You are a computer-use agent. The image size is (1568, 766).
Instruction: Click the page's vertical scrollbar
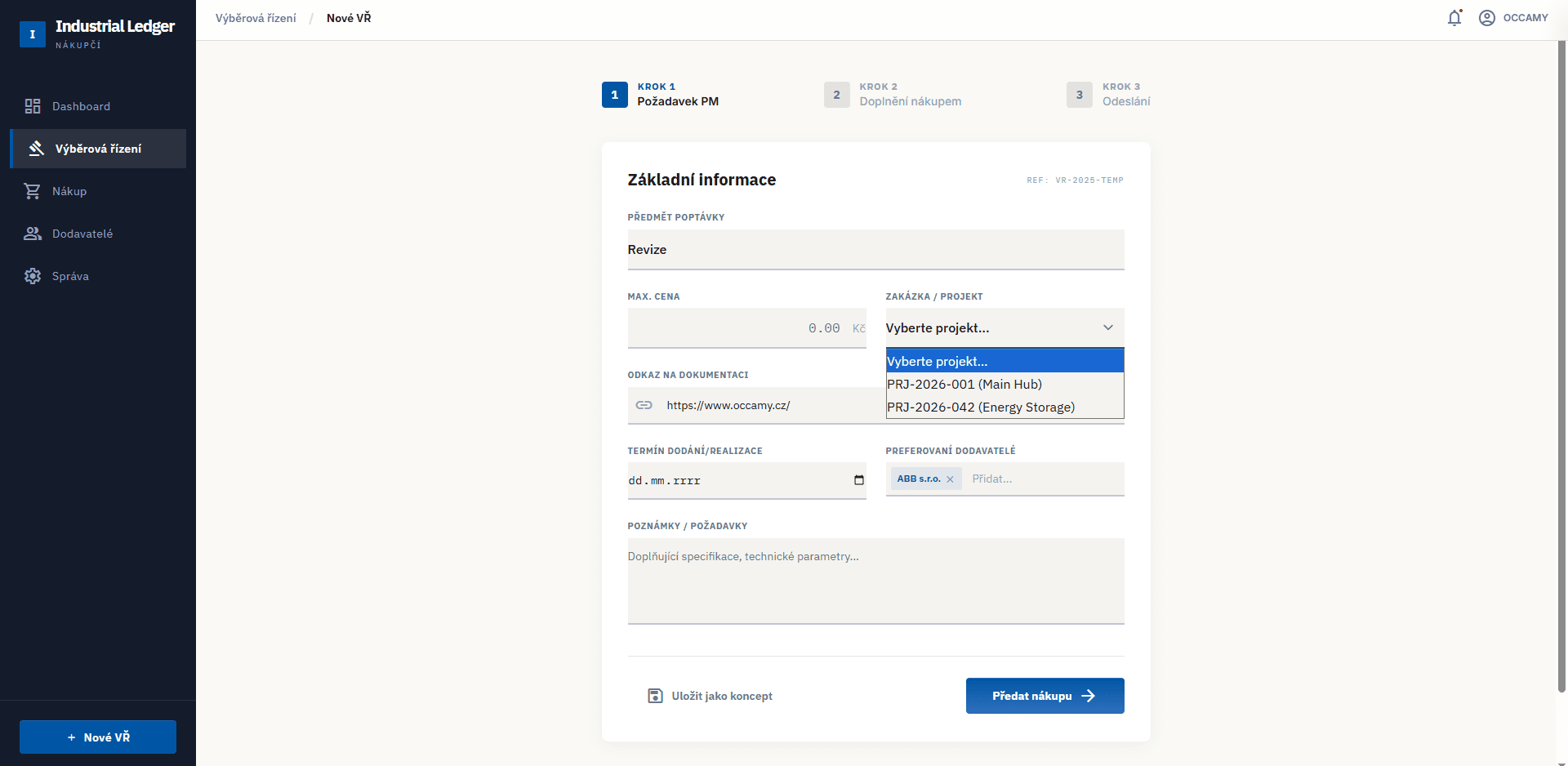pyautogui.click(x=1561, y=367)
